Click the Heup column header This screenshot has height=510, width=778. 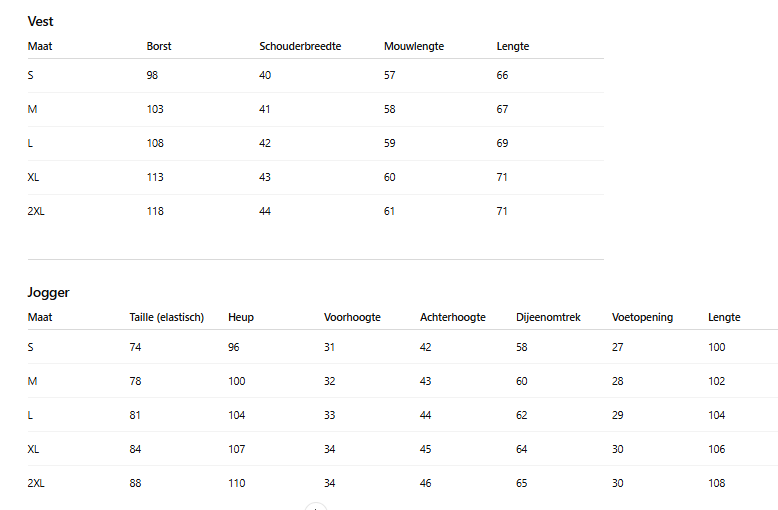click(241, 318)
